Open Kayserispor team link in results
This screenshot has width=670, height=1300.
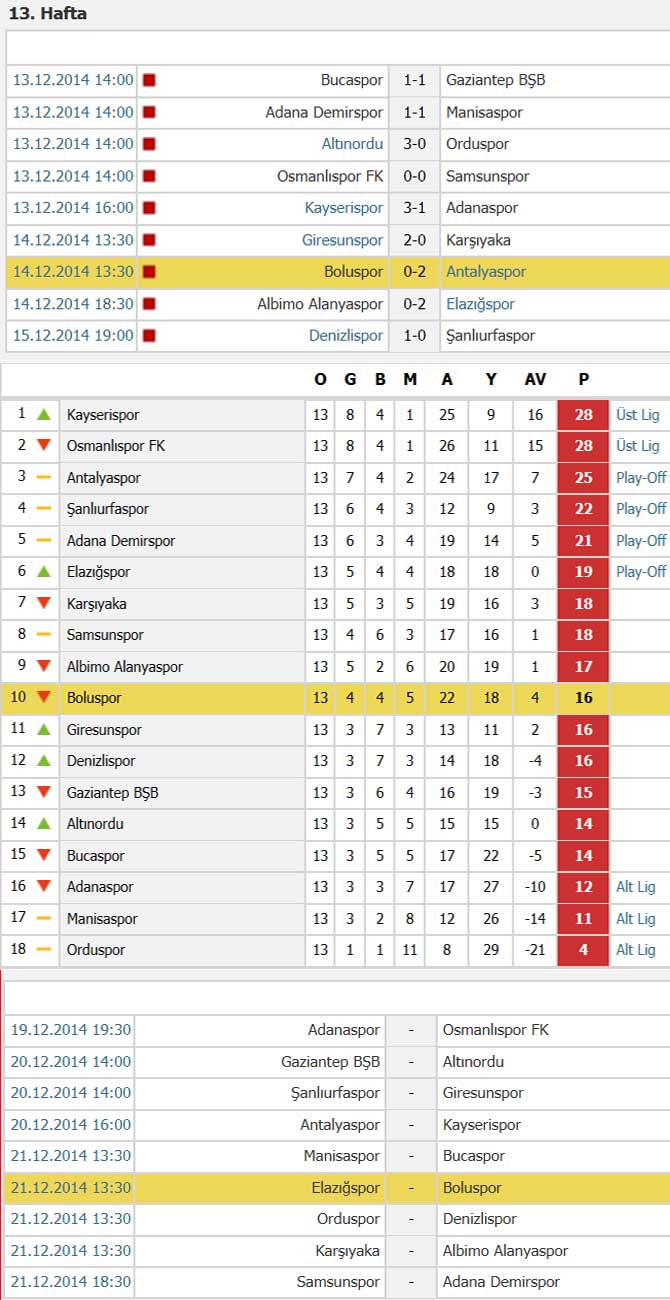pos(344,208)
